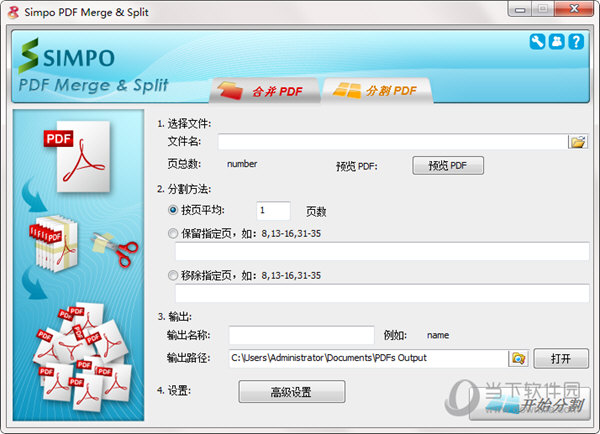This screenshot has height=434, width=600.
Task: Focus the 移除指定页 pages input
Action: 382,293
